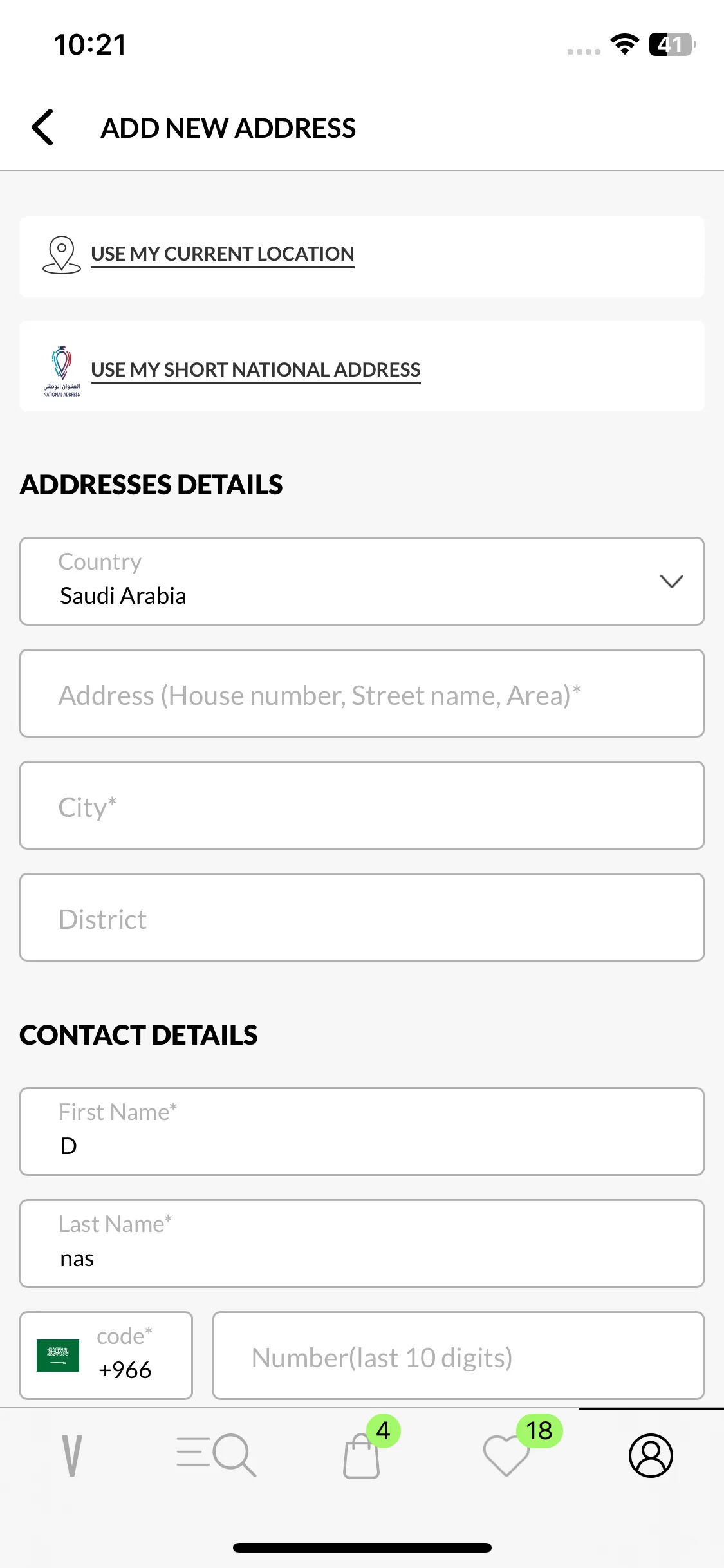
Task: Focus the Address house number street field
Action: click(x=362, y=693)
